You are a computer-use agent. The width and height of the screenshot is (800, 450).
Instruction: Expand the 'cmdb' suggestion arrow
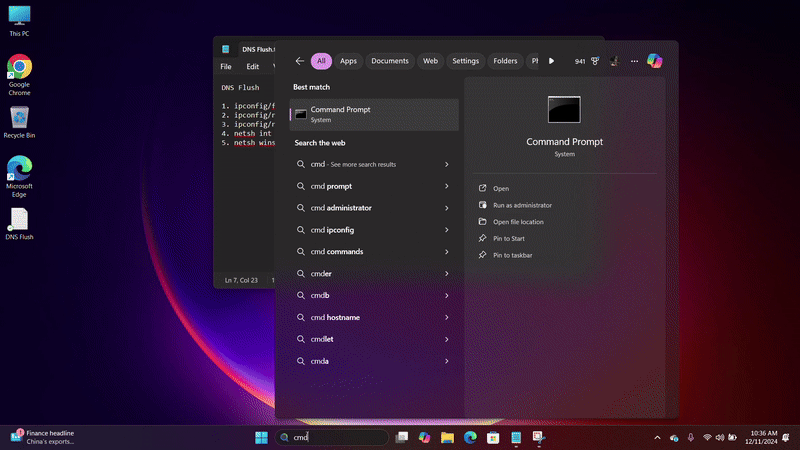tap(446, 295)
